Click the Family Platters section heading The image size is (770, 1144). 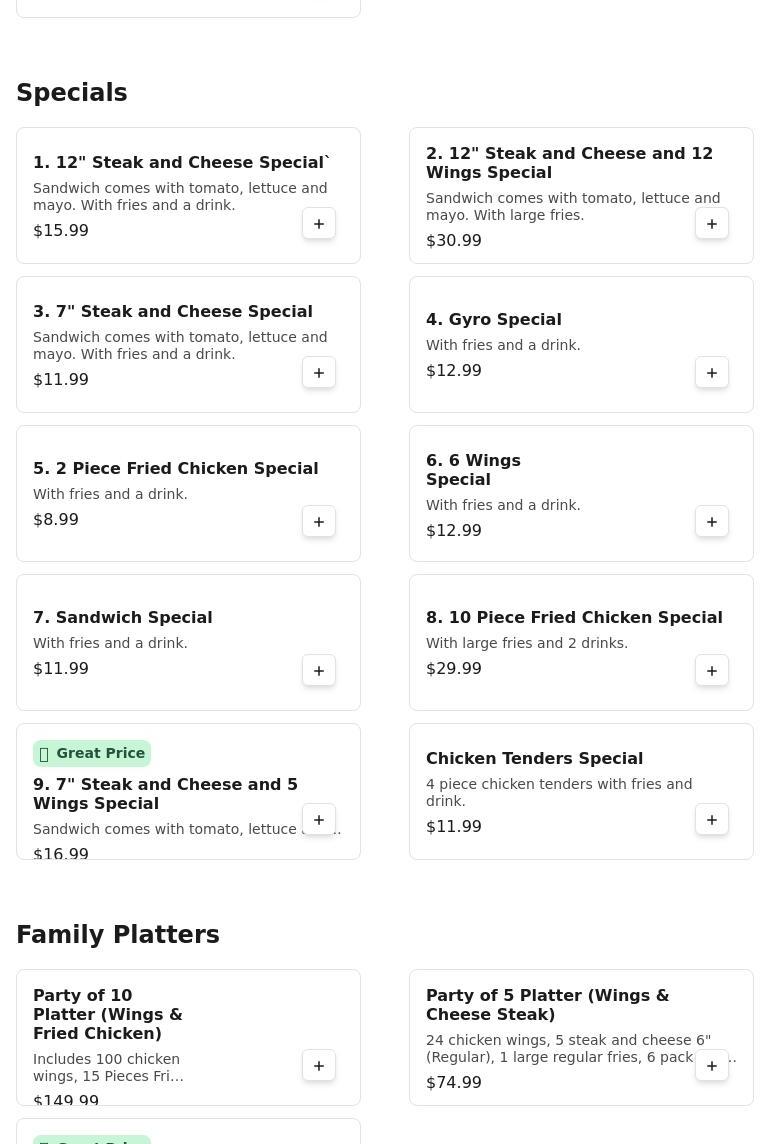pyautogui.click(x=118, y=935)
